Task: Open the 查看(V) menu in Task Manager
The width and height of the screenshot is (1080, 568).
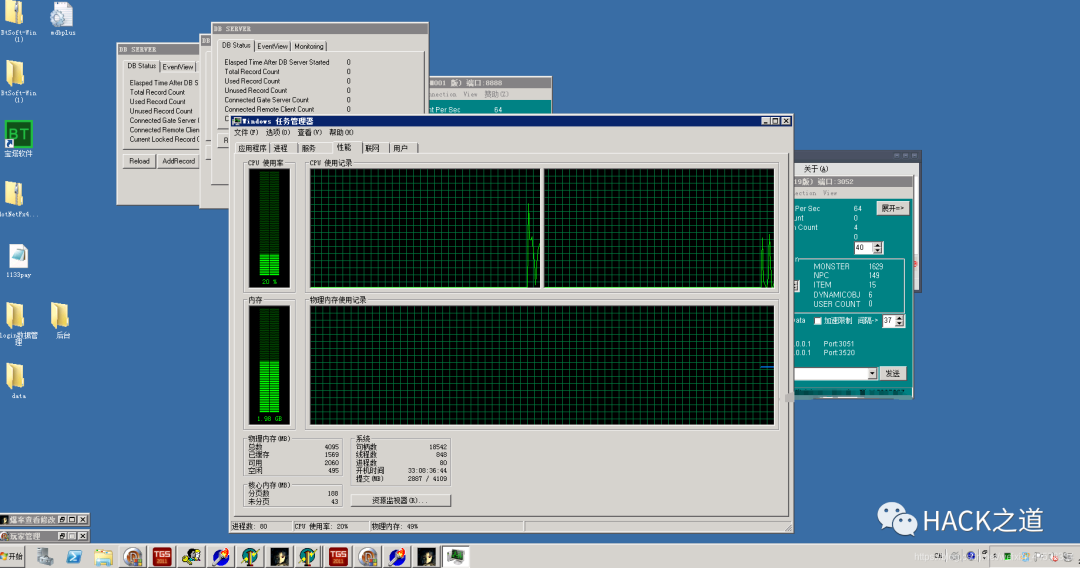Action: point(309,132)
